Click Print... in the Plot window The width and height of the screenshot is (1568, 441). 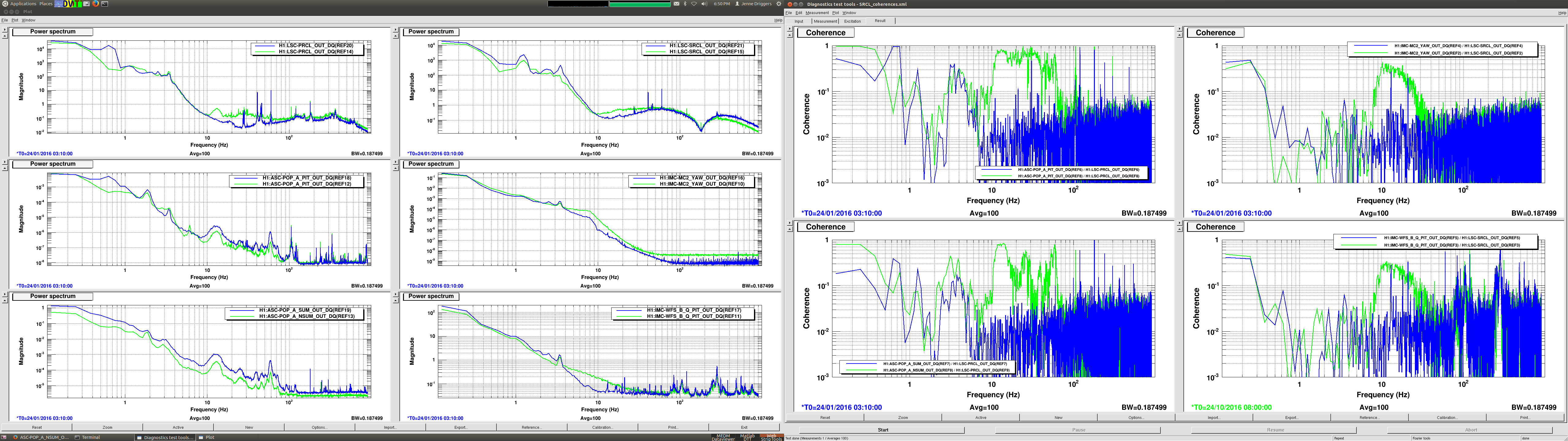673,428
